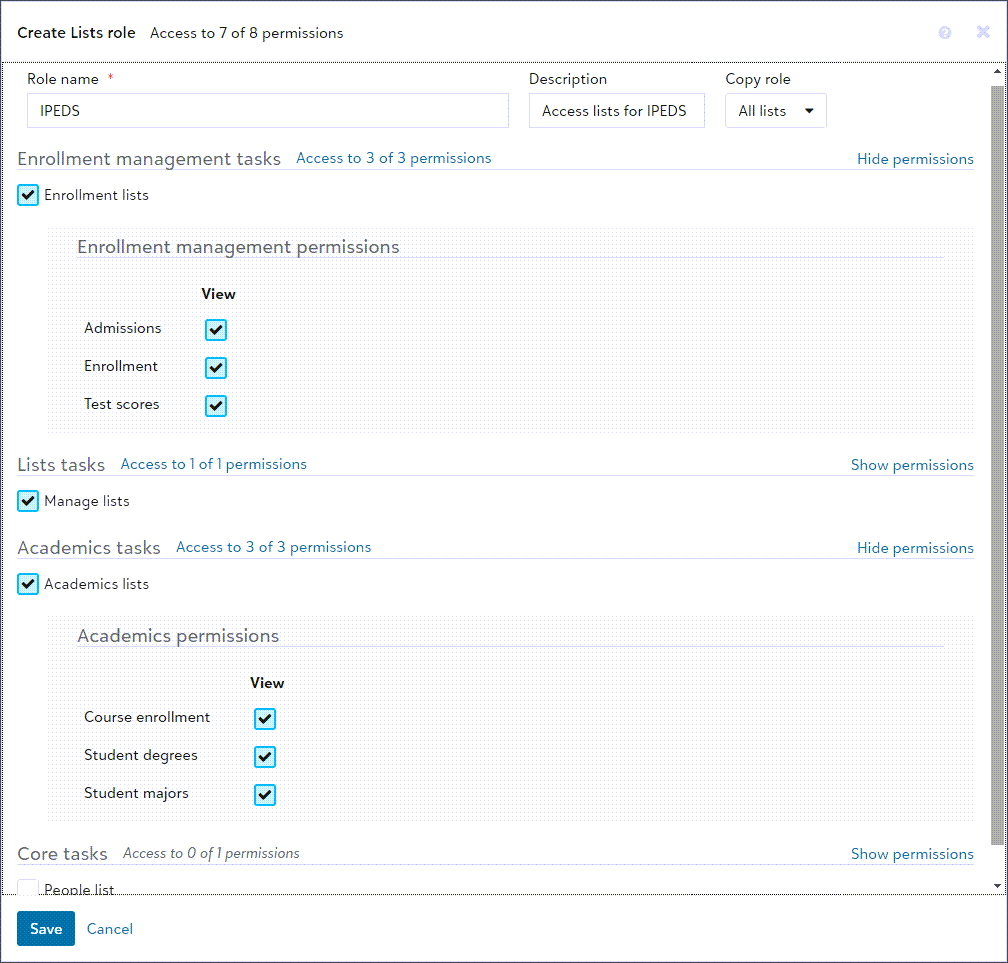The image size is (1008, 963).
Task: Uncheck the Enrollment lists checkbox
Action: [28, 195]
